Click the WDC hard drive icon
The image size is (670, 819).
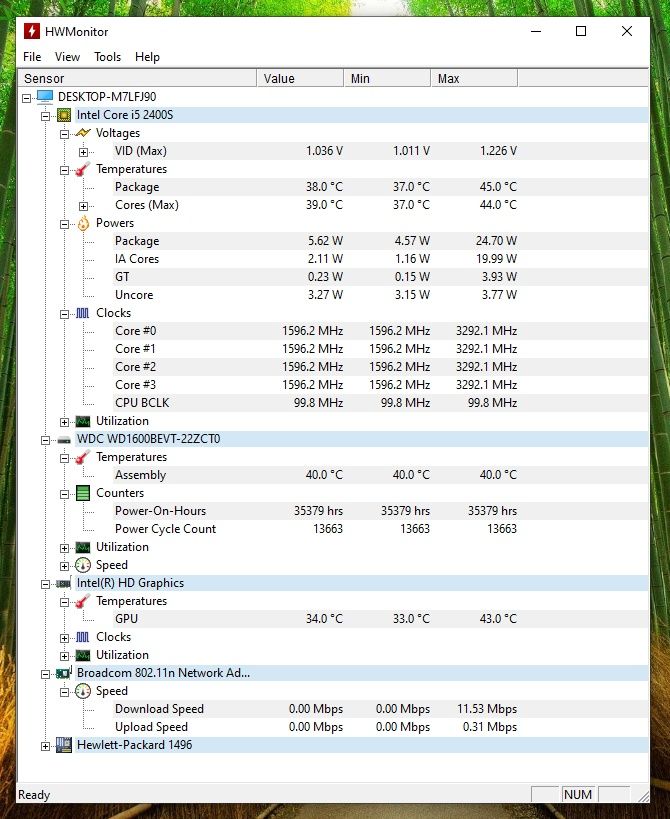click(64, 440)
